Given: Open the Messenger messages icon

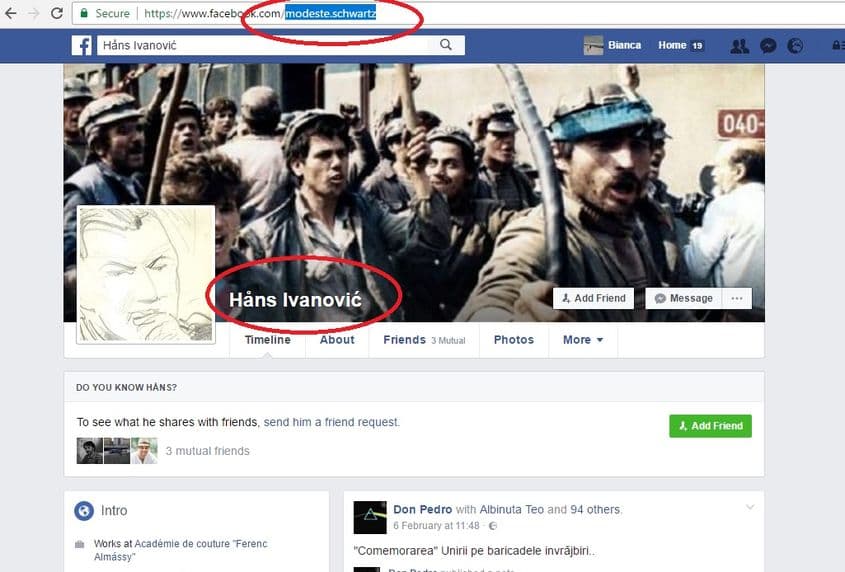Looking at the screenshot, I should [x=768, y=46].
